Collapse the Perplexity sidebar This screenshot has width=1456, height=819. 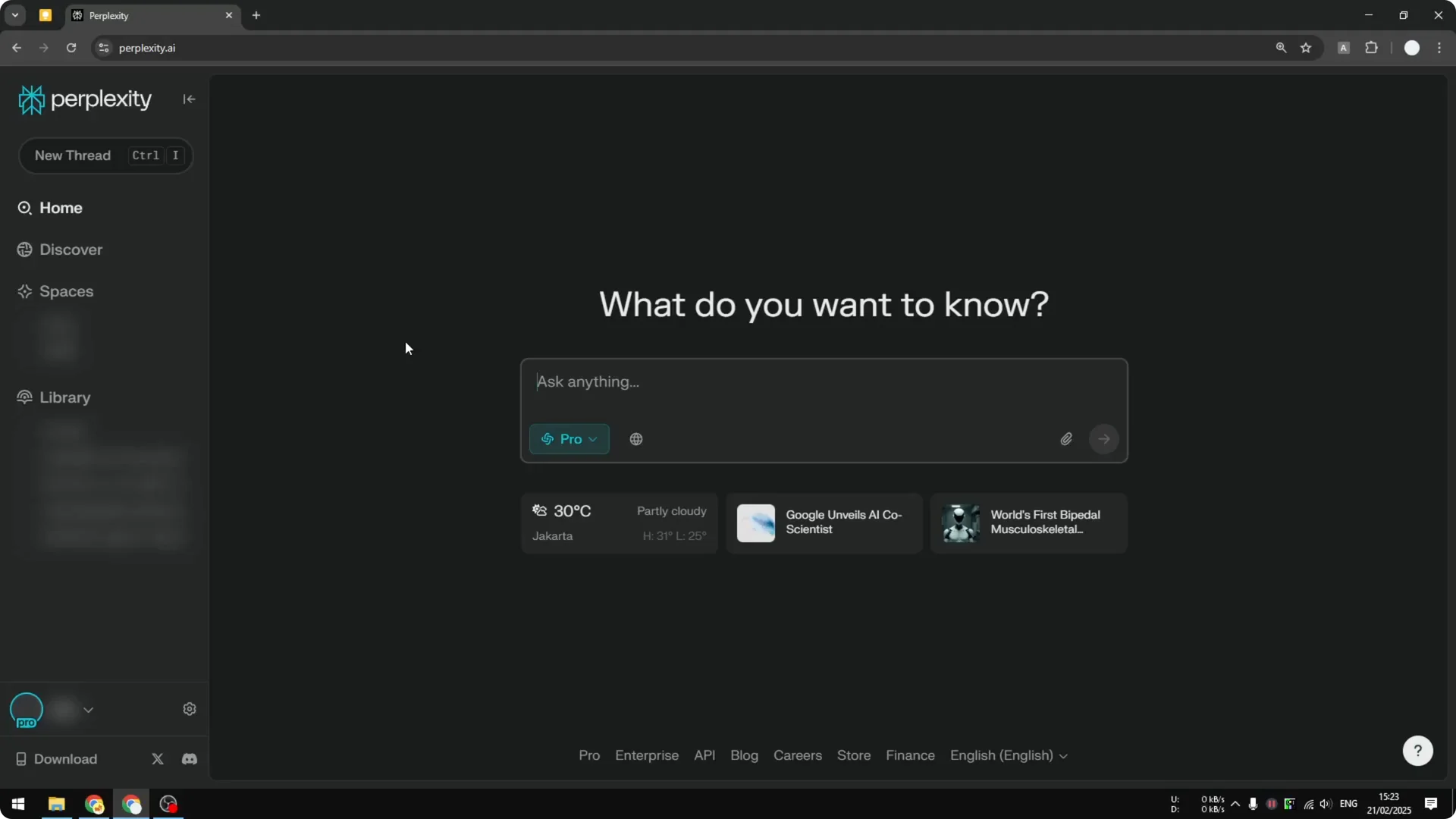tap(189, 99)
